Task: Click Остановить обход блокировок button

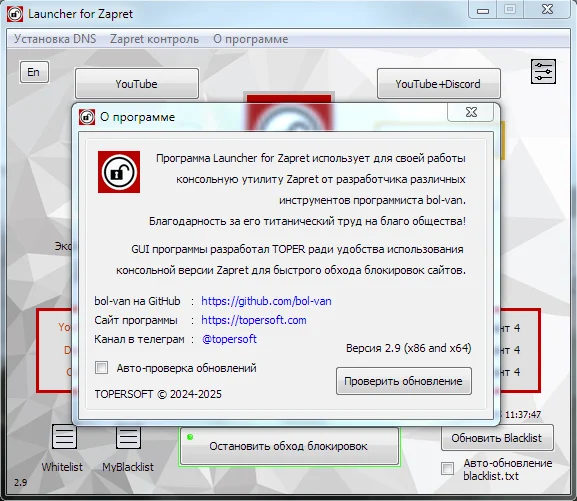Action: [289, 446]
